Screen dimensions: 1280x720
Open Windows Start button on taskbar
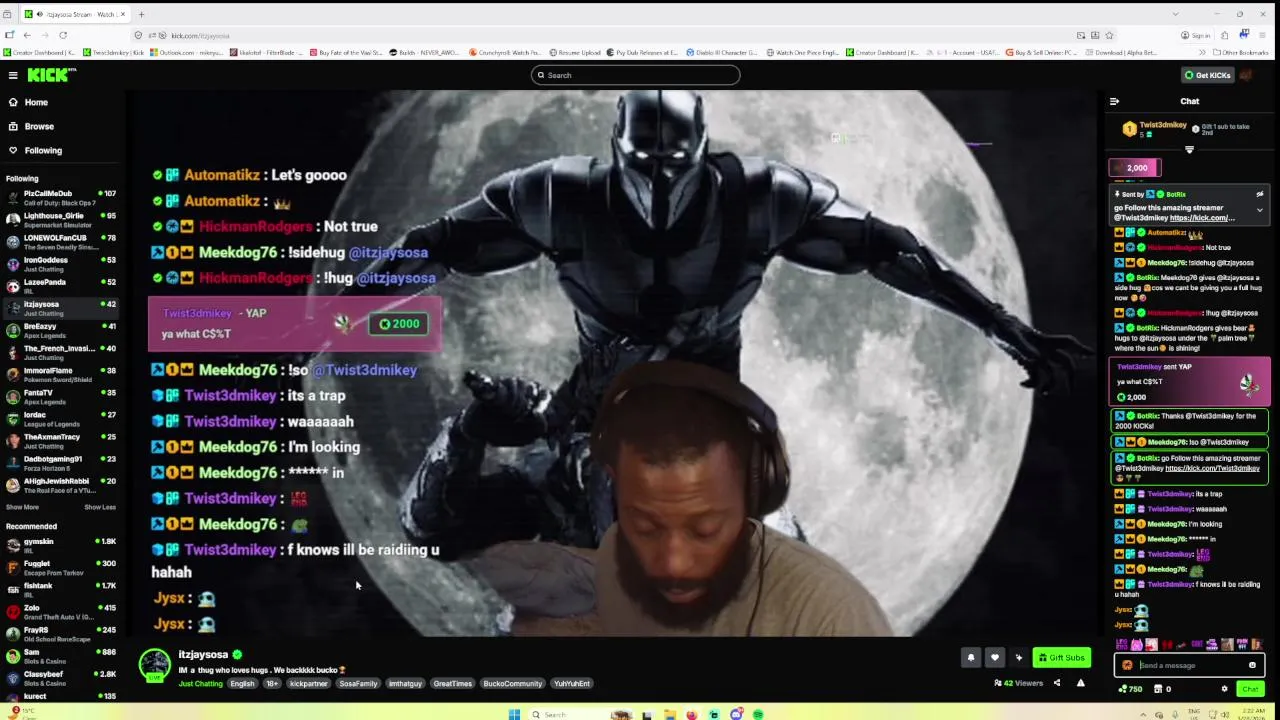pyautogui.click(x=514, y=714)
